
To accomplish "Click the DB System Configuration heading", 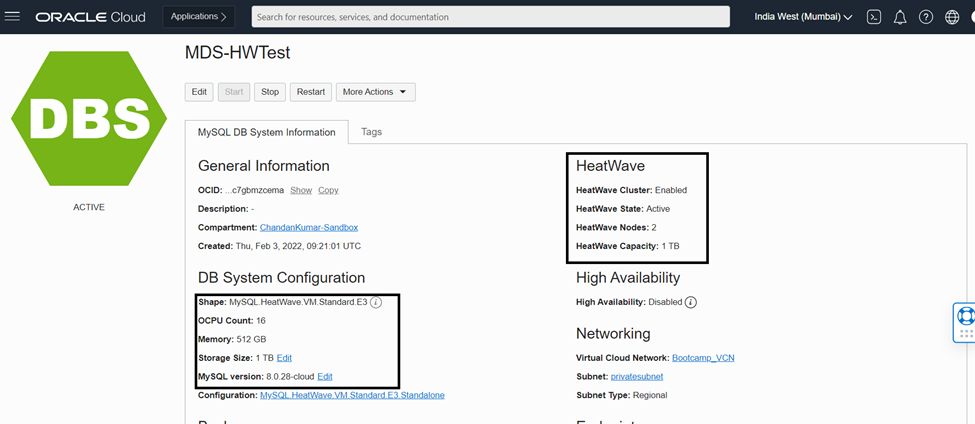I will pyautogui.click(x=282, y=278).
